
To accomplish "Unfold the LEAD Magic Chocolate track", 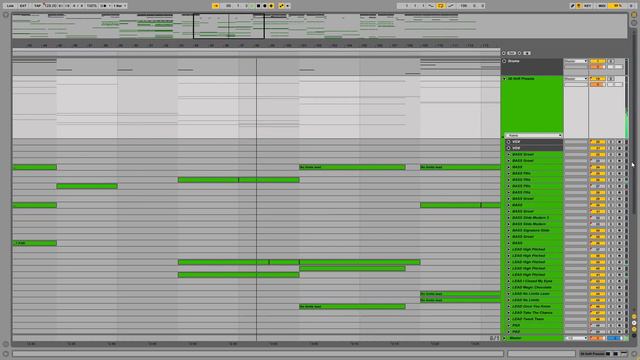I will 509,287.
